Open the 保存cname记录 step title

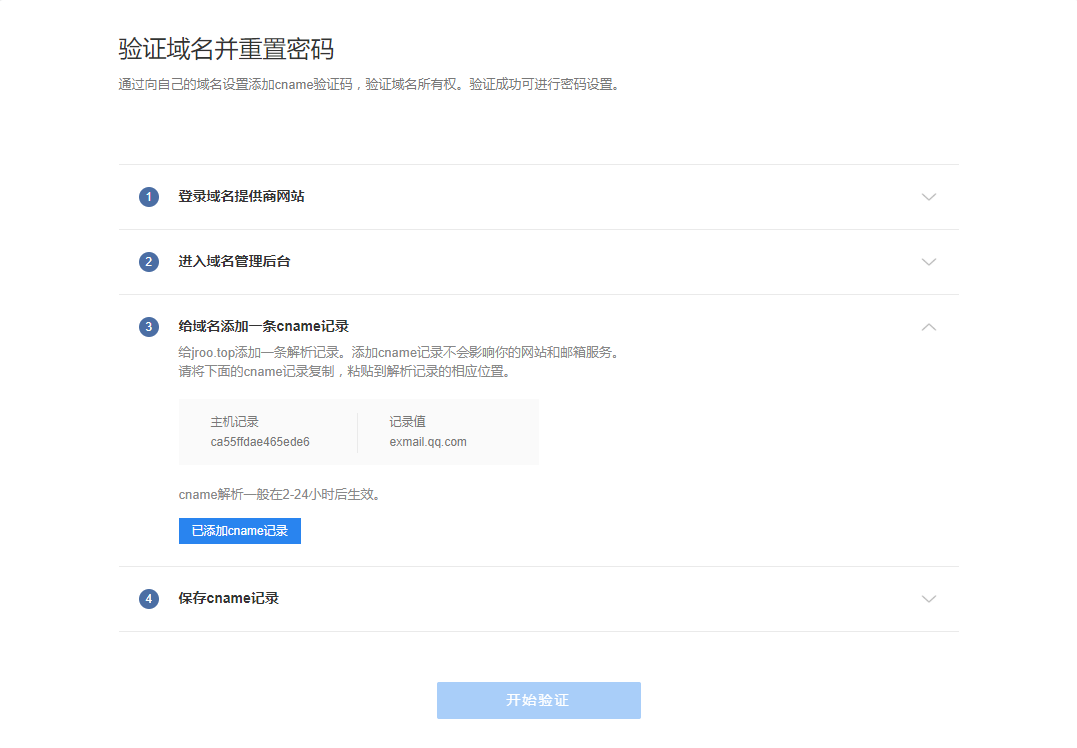(x=229, y=598)
